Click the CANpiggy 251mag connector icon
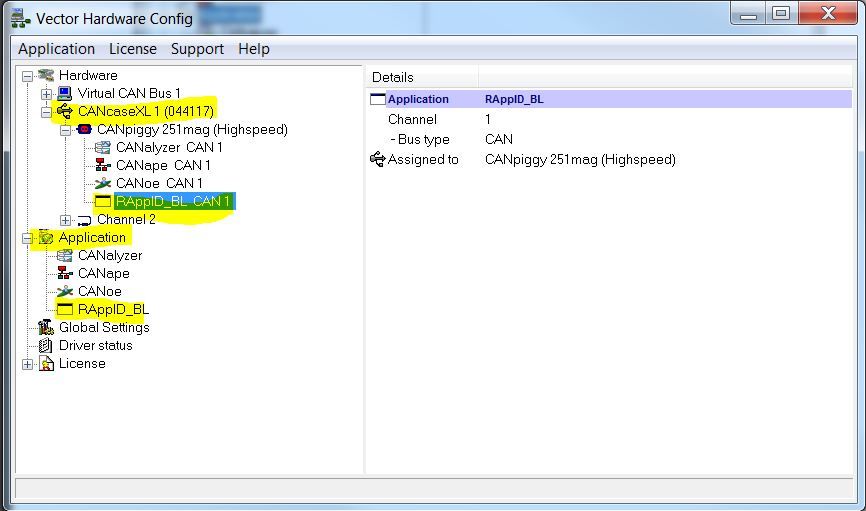The image size is (866, 511). pyautogui.click(x=84, y=129)
